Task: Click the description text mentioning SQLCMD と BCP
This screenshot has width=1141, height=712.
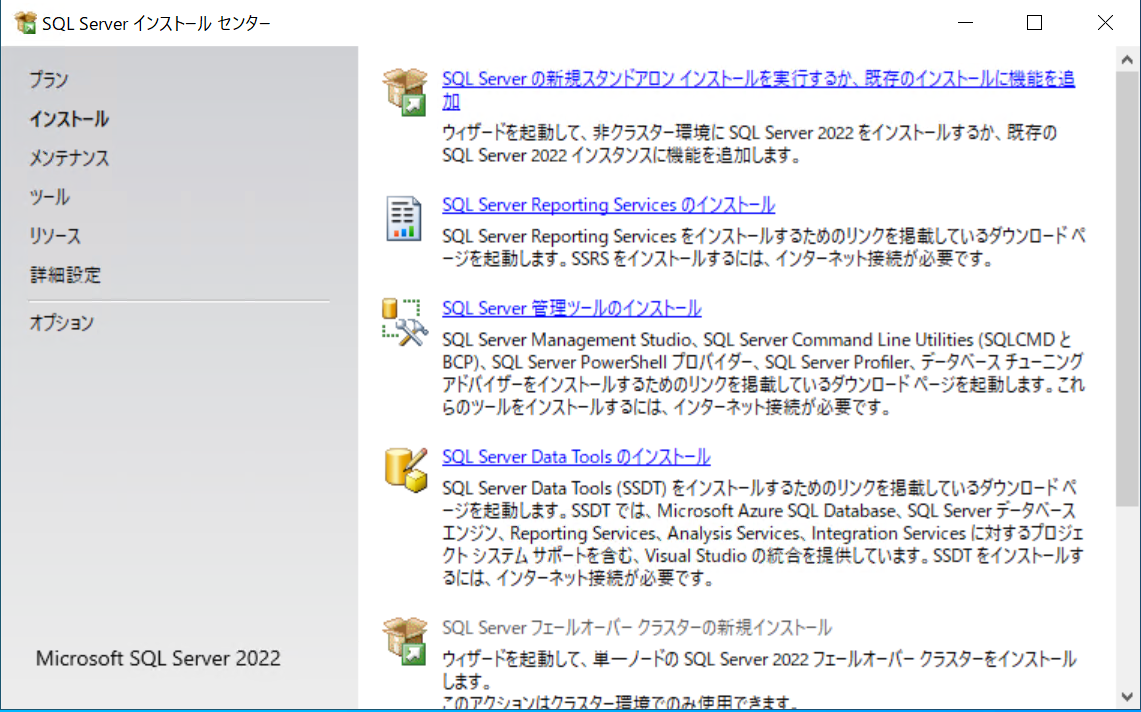Action: pos(764,373)
